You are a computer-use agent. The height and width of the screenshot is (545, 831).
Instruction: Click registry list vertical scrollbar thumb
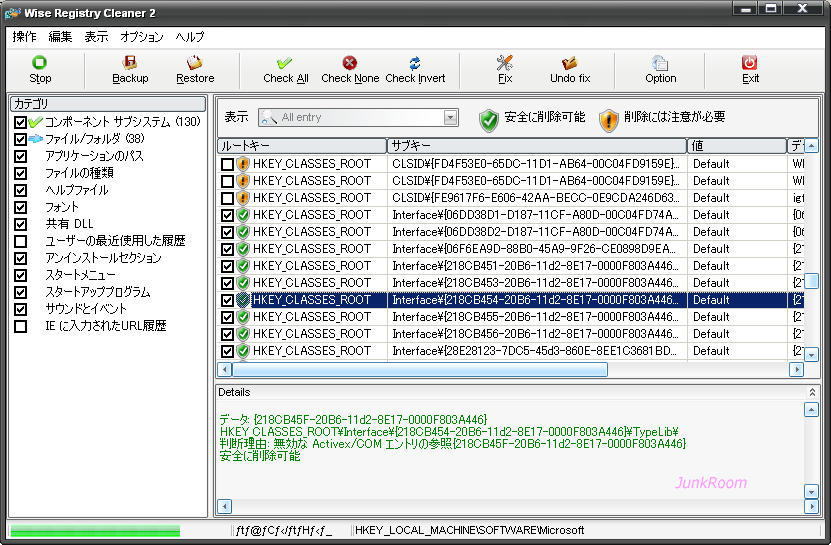(x=811, y=280)
